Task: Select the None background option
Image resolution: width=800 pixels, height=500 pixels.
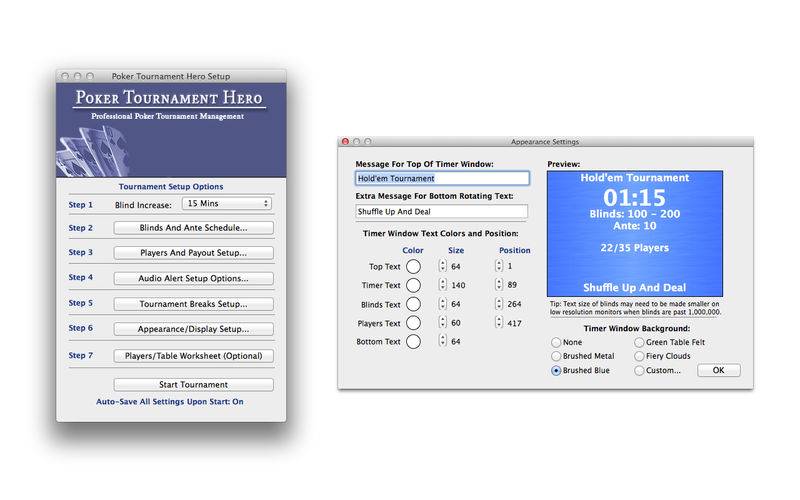Action: click(x=556, y=342)
